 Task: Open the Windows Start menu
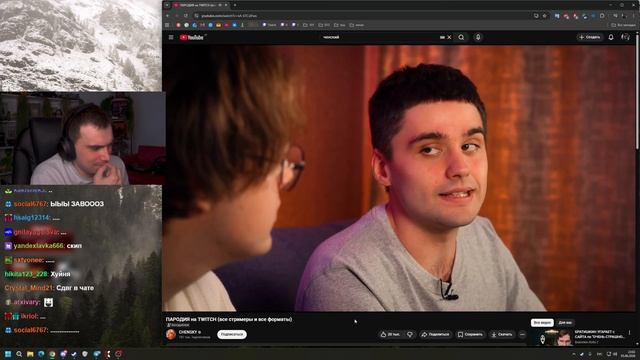tap(8, 354)
